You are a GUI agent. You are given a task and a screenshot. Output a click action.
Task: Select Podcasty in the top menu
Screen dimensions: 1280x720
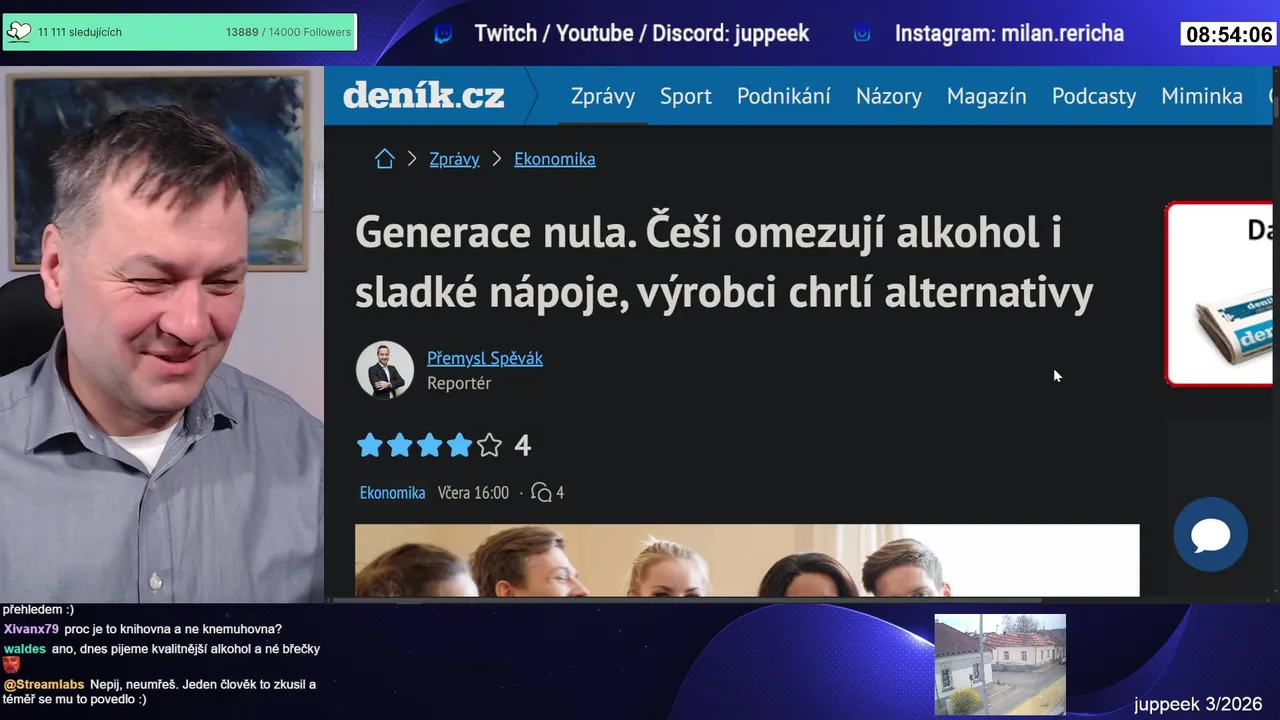[x=1094, y=96]
